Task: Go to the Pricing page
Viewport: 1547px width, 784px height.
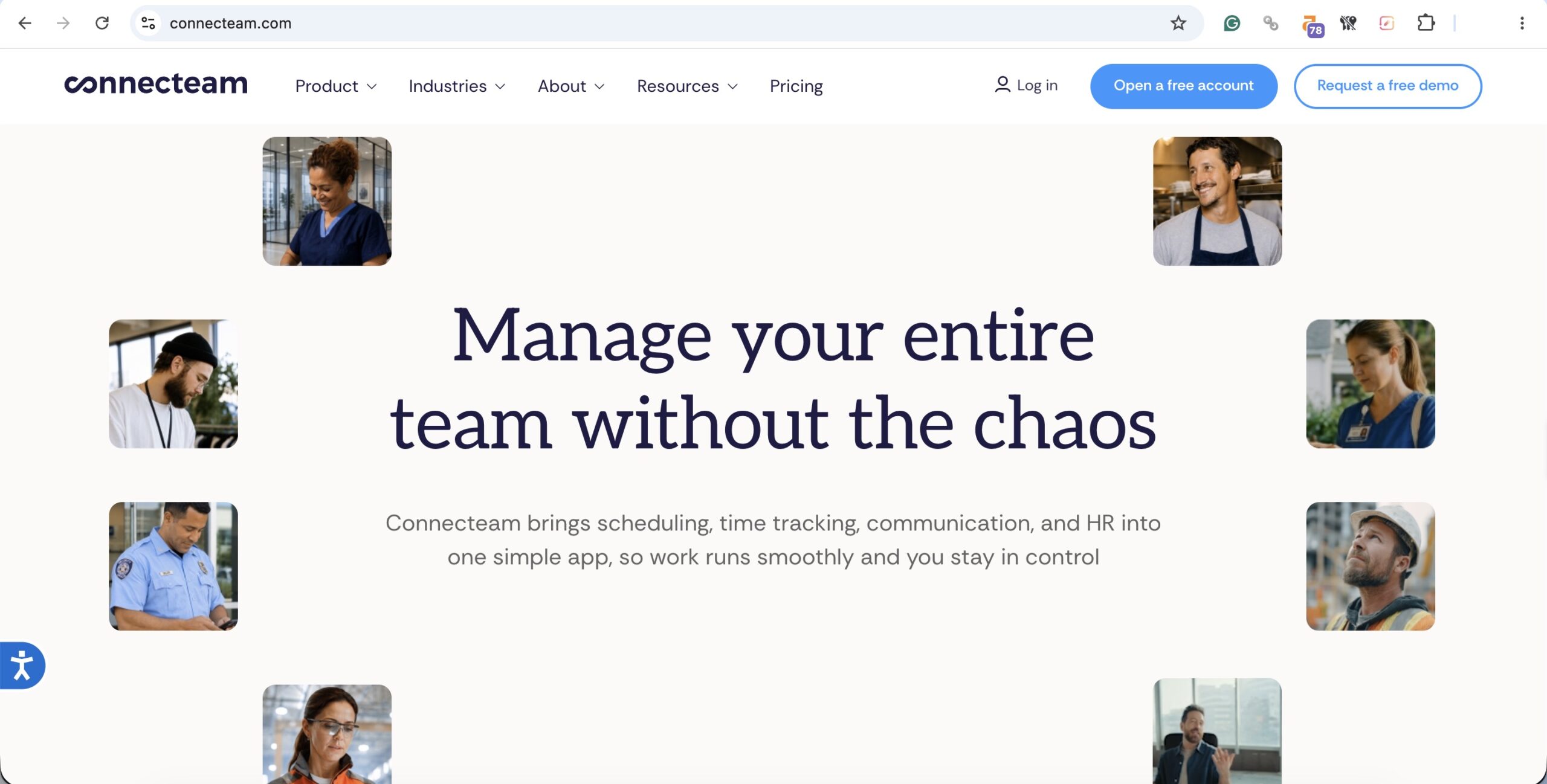Action: coord(796,86)
